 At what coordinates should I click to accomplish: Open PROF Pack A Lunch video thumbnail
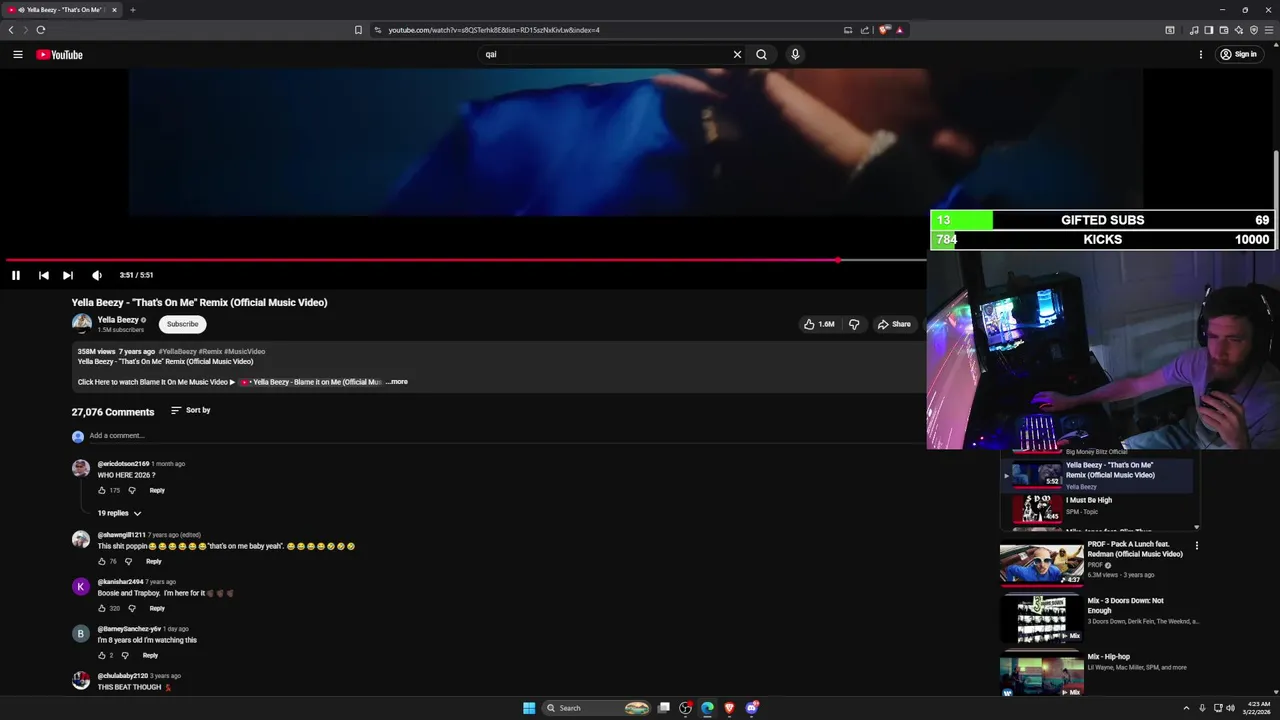[x=1041, y=563]
